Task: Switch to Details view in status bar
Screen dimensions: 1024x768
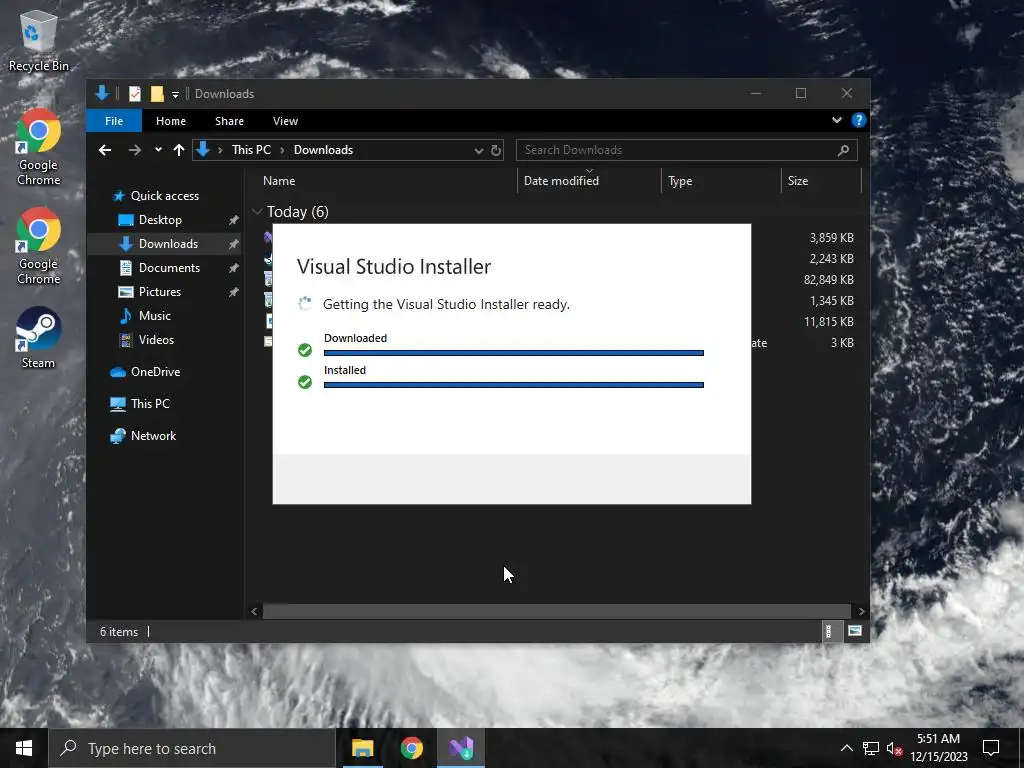Action: coord(829,632)
